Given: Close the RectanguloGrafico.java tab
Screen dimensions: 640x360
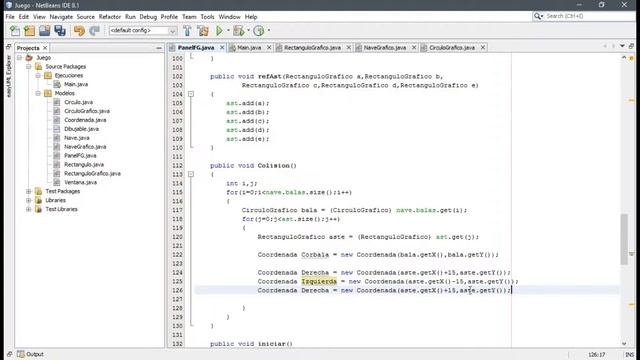Looking at the screenshot, I should [349, 48].
